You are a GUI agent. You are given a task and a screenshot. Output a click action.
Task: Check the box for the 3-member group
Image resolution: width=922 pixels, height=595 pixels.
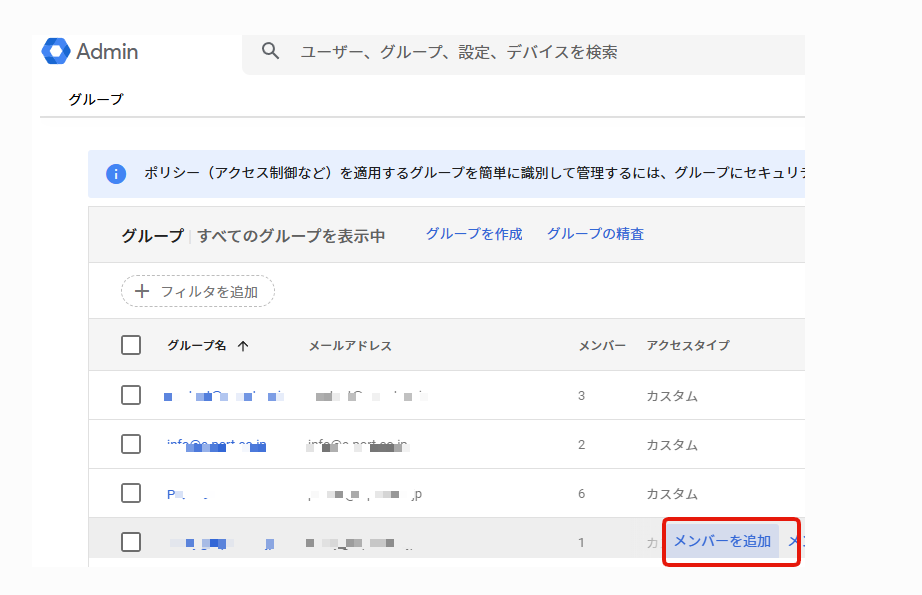(x=131, y=395)
